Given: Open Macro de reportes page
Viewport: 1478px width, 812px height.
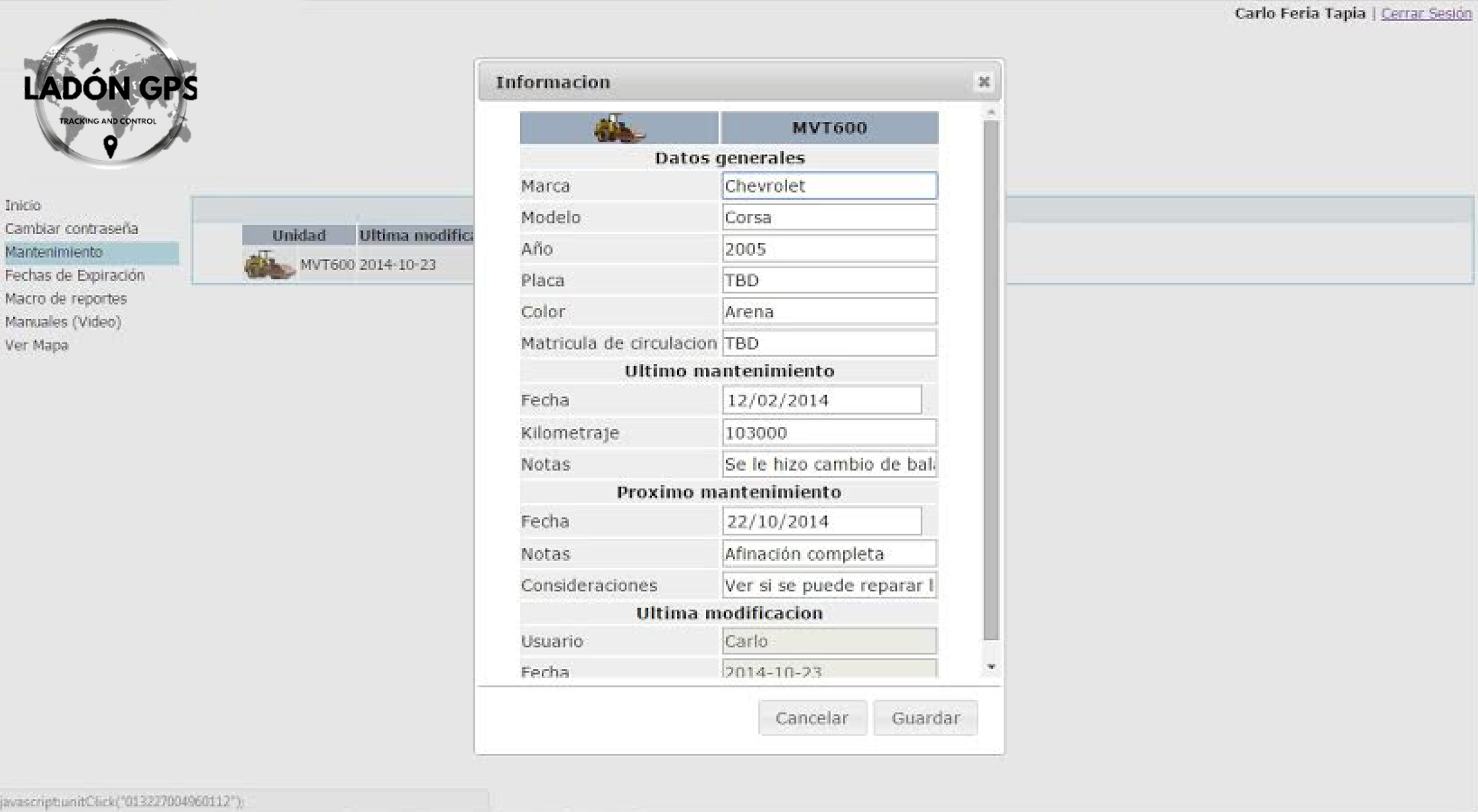Looking at the screenshot, I should (x=66, y=299).
